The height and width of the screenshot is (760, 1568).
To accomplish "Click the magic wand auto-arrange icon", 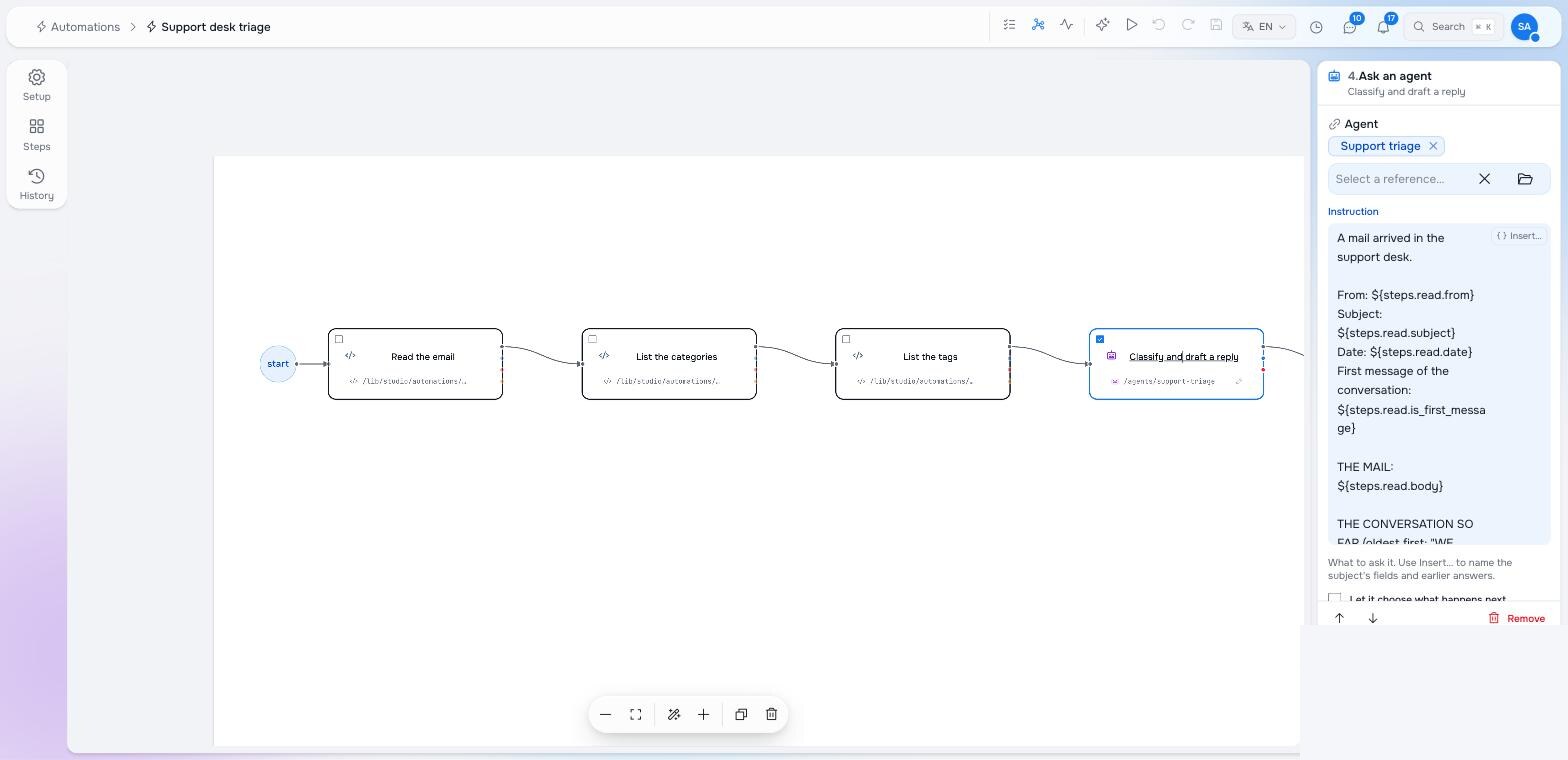I will pyautogui.click(x=674, y=714).
